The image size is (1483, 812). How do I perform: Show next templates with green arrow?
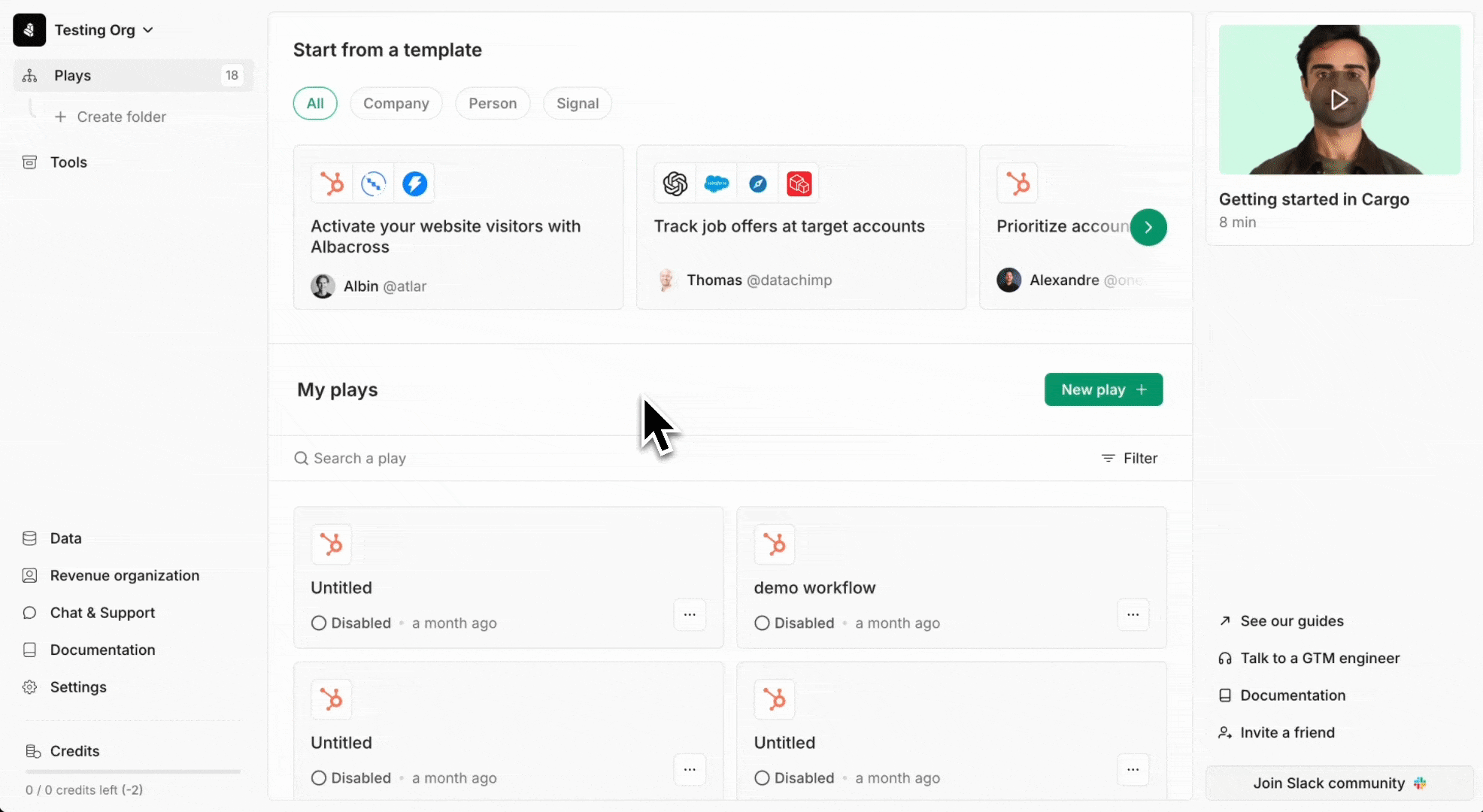click(x=1148, y=227)
